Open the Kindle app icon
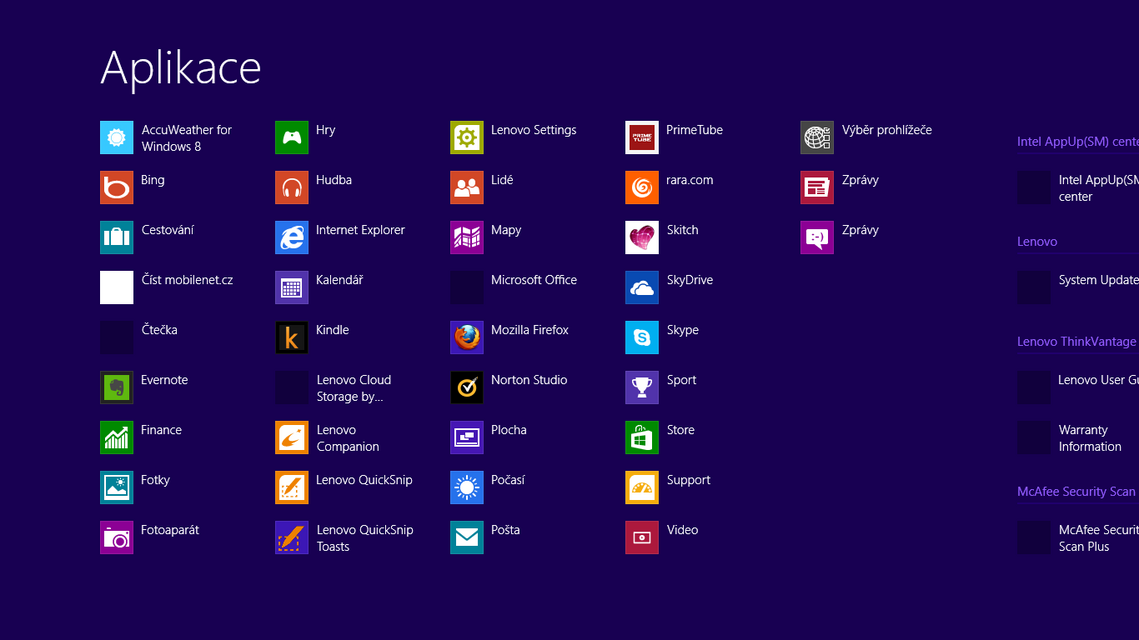Screen dimensions: 1139x640 pos(292,338)
